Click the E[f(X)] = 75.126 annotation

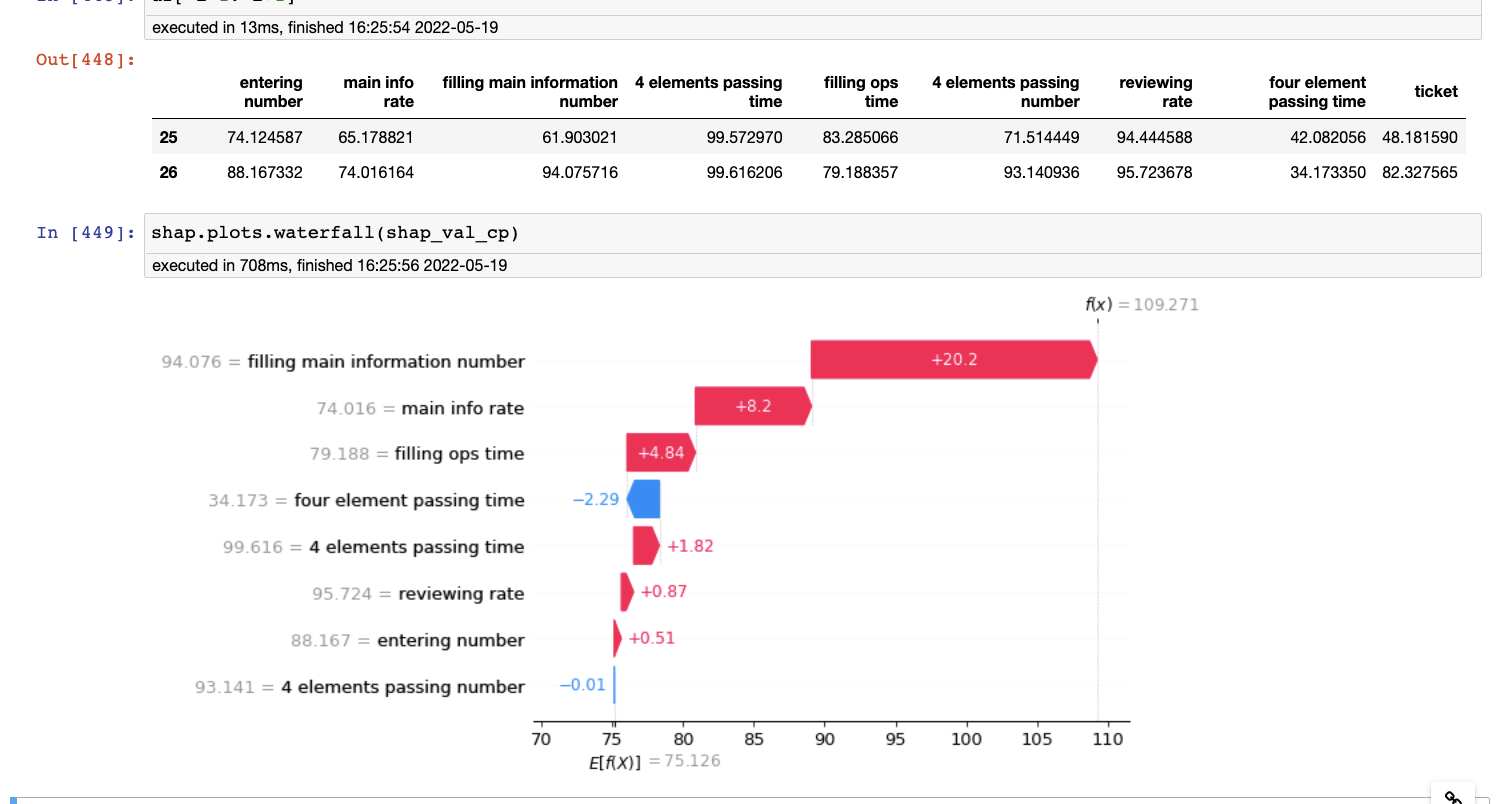[x=655, y=762]
